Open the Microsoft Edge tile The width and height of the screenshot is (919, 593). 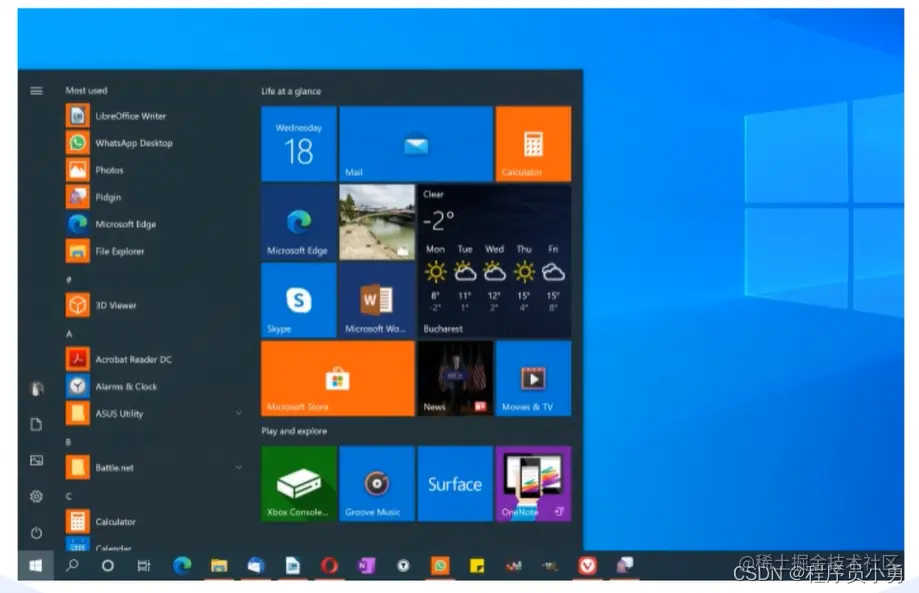[299, 222]
